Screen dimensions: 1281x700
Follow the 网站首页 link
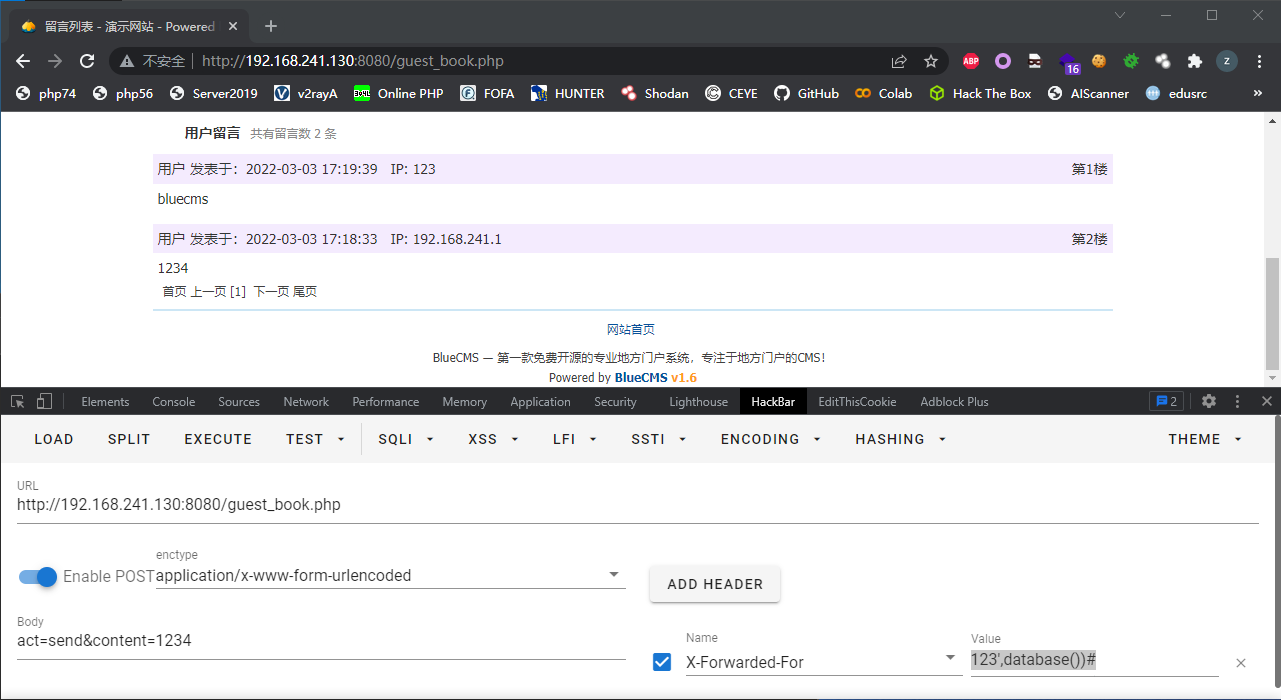631,329
